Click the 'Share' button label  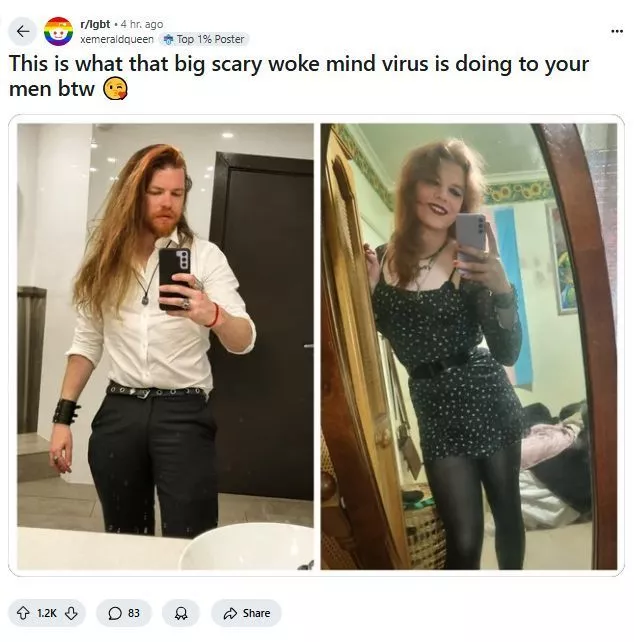coord(256,613)
